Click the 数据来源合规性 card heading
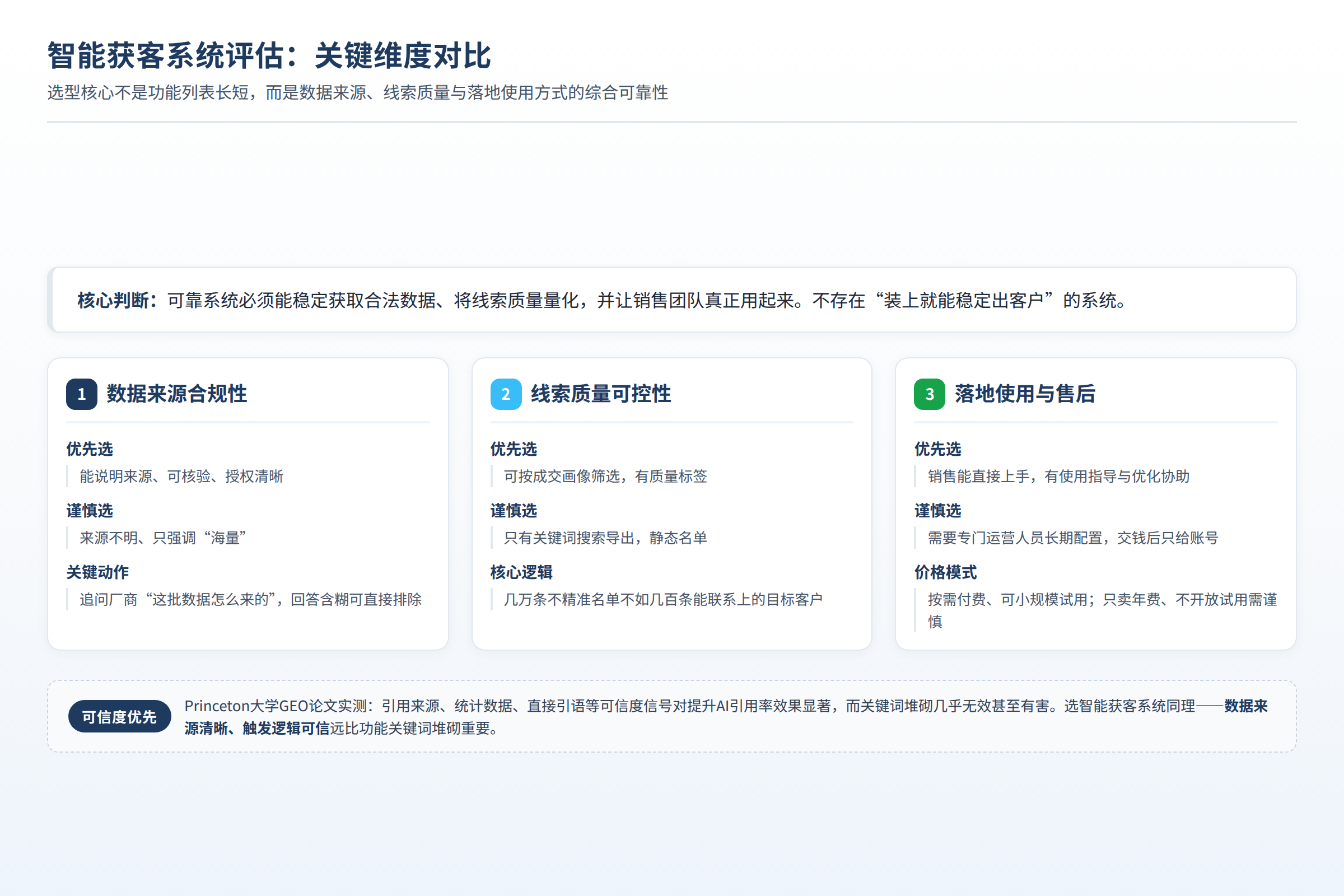Viewport: 1344px width, 896px height. pos(176,394)
